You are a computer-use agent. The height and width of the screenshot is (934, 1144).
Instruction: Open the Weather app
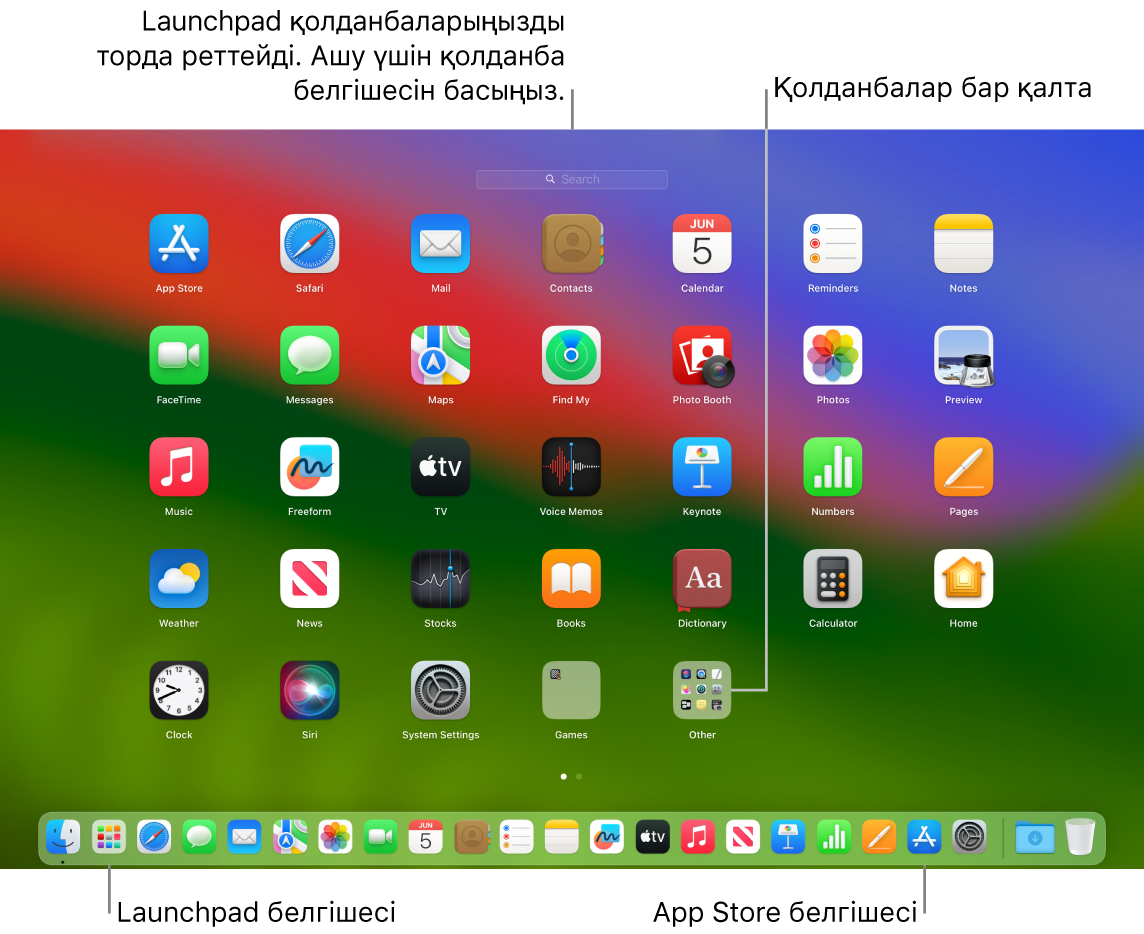coord(179,579)
